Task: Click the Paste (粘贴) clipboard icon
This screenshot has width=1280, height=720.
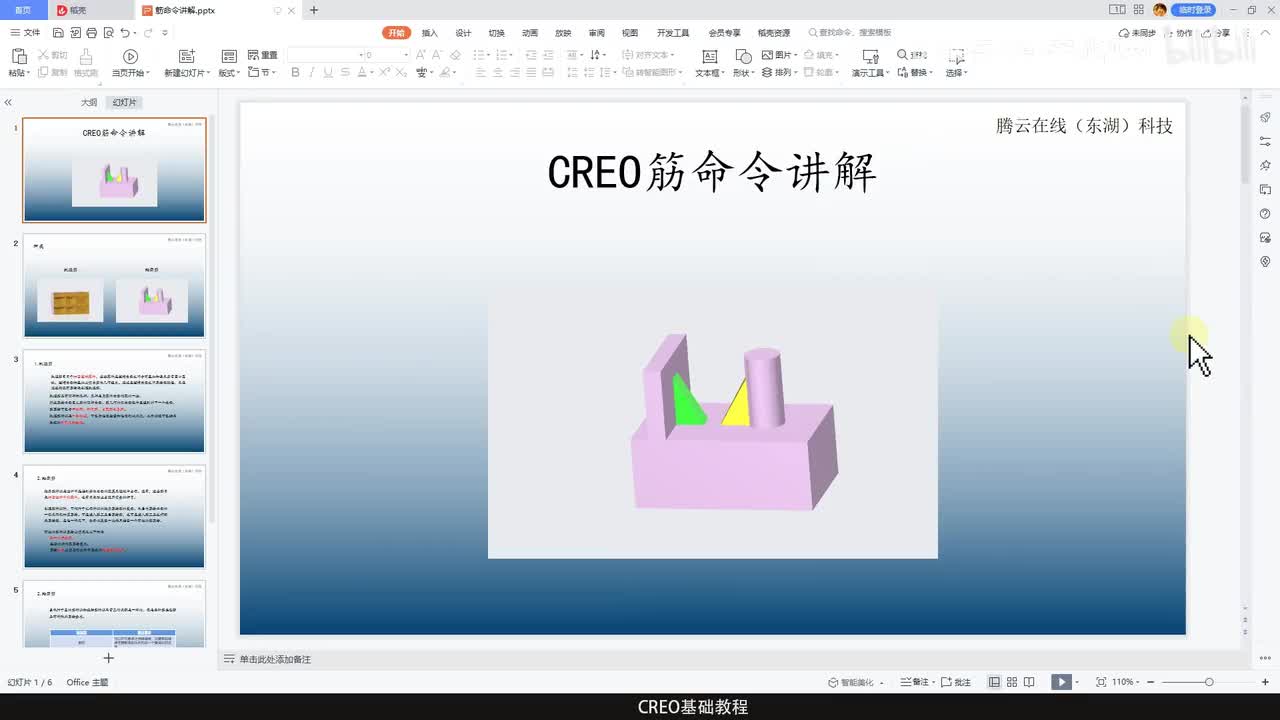Action: tap(17, 56)
